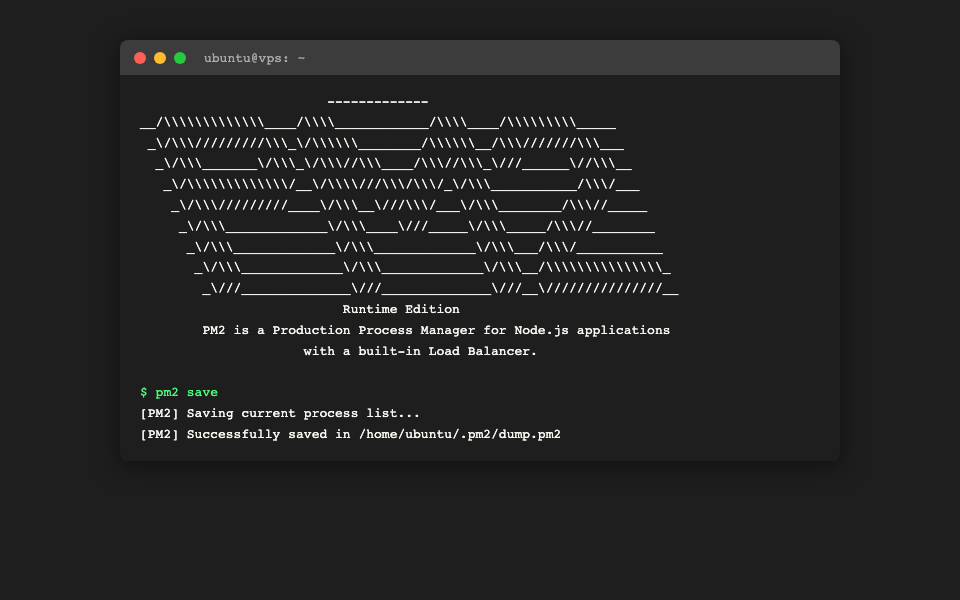The height and width of the screenshot is (600, 960).
Task: Click the green "$ pm2 save" command
Action: click(179, 392)
